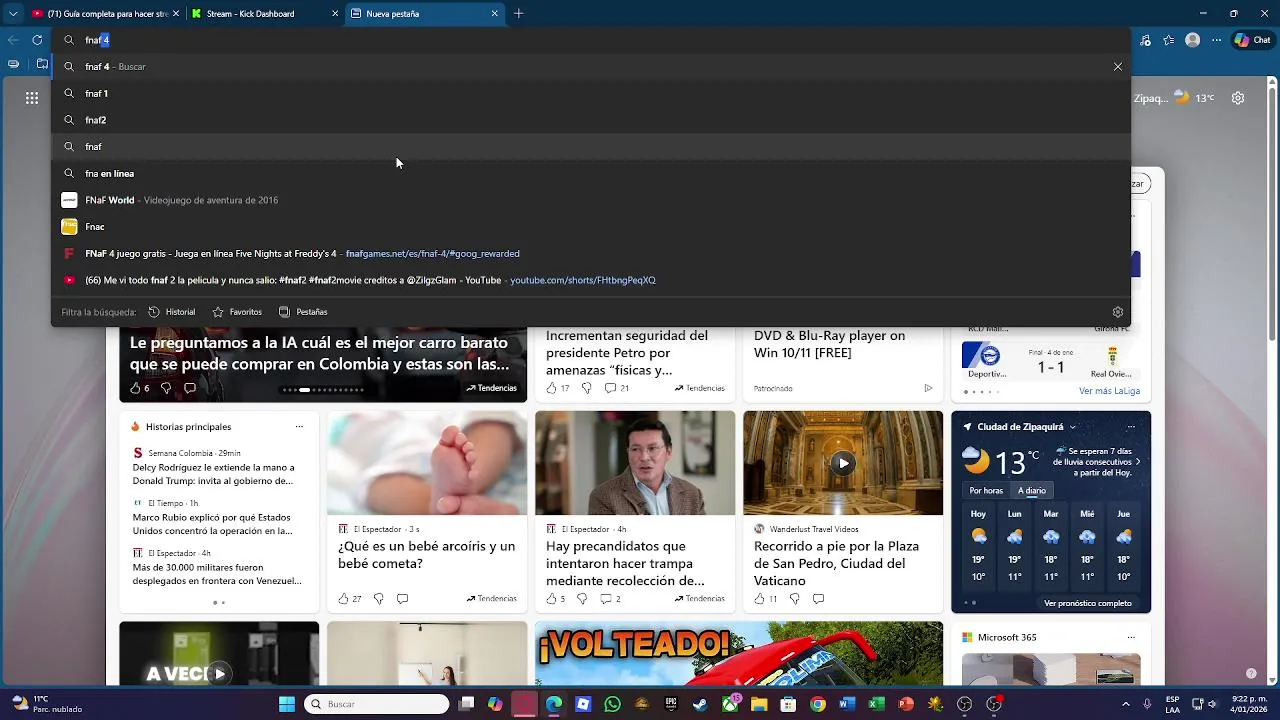Open weather card more options menu
Screen dimensions: 1280x720
coord(1131,427)
